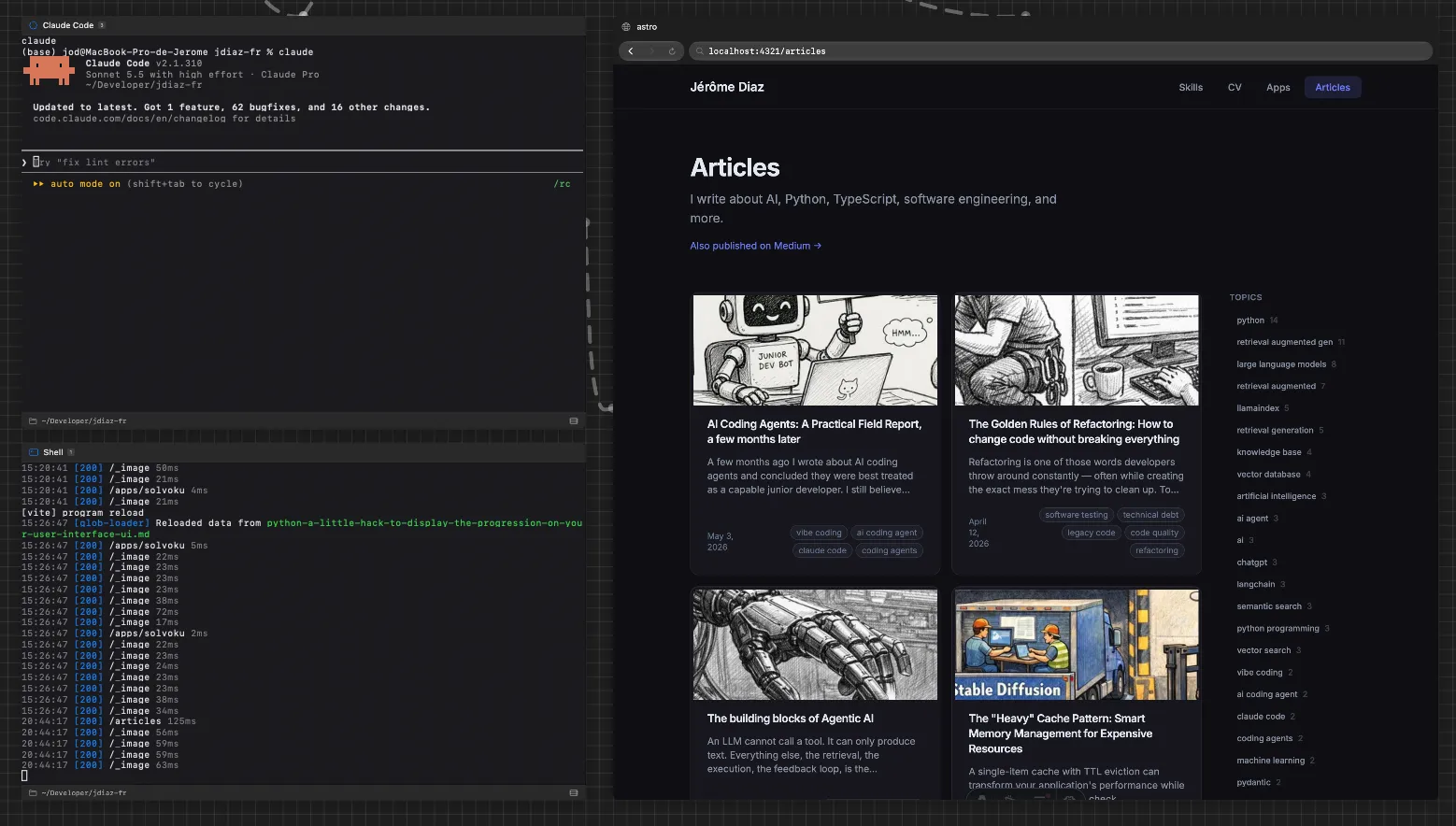Open The building blocks of Agentic AI article
The width and height of the screenshot is (1456, 826).
point(790,719)
